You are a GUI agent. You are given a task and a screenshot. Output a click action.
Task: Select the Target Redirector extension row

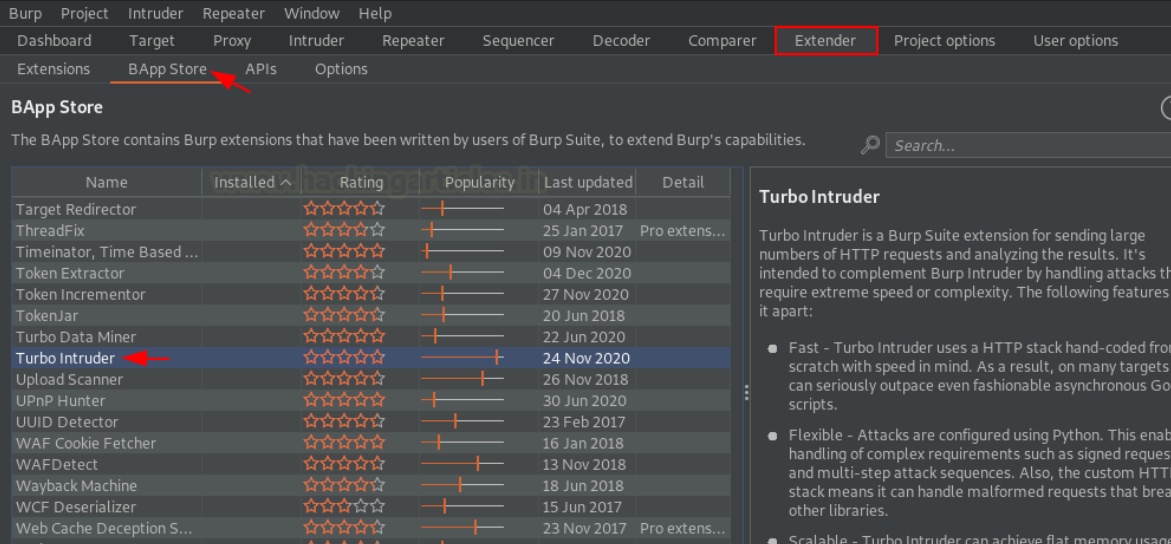point(371,209)
